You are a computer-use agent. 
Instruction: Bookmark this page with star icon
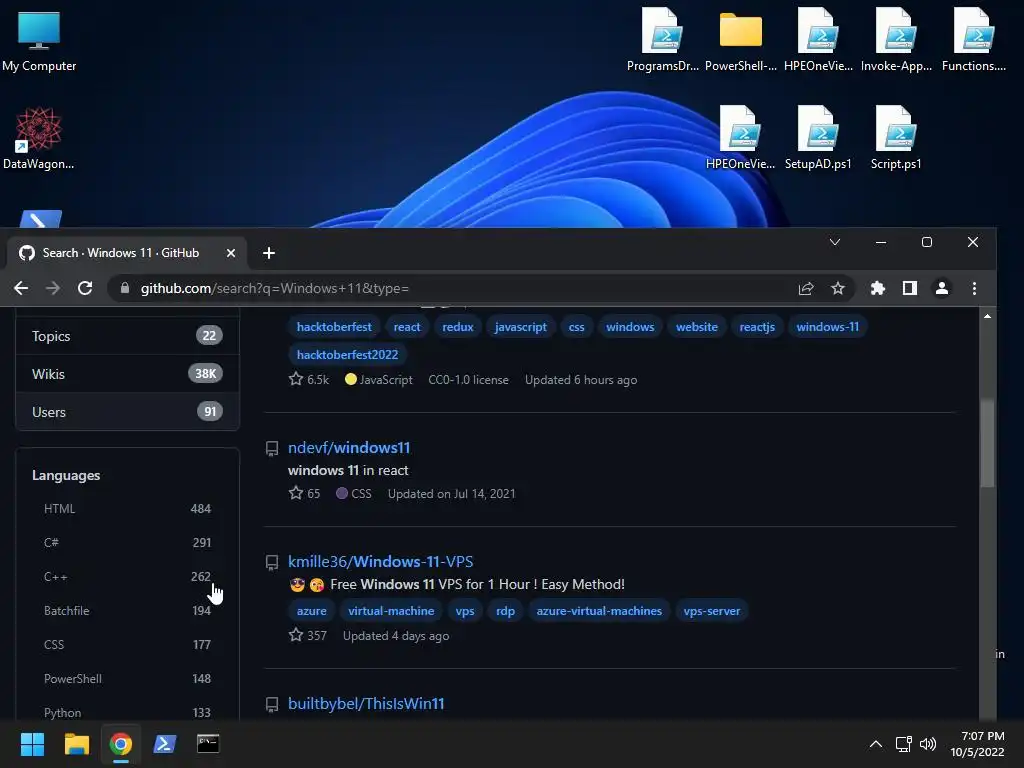(838, 288)
